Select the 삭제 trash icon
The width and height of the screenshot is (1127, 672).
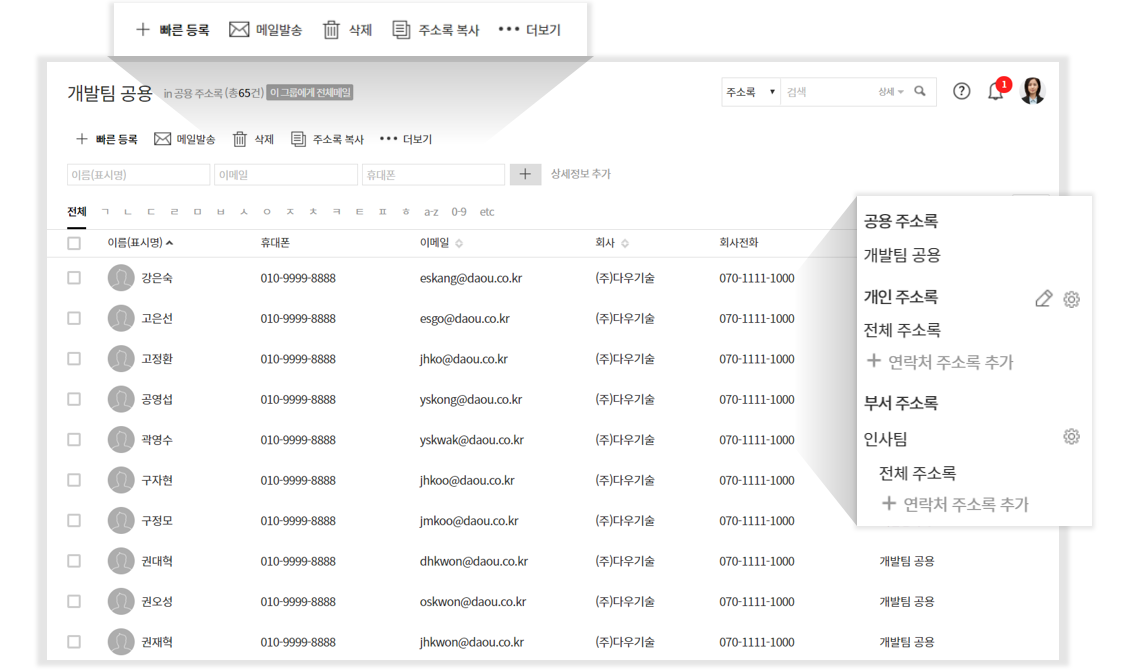pos(239,138)
